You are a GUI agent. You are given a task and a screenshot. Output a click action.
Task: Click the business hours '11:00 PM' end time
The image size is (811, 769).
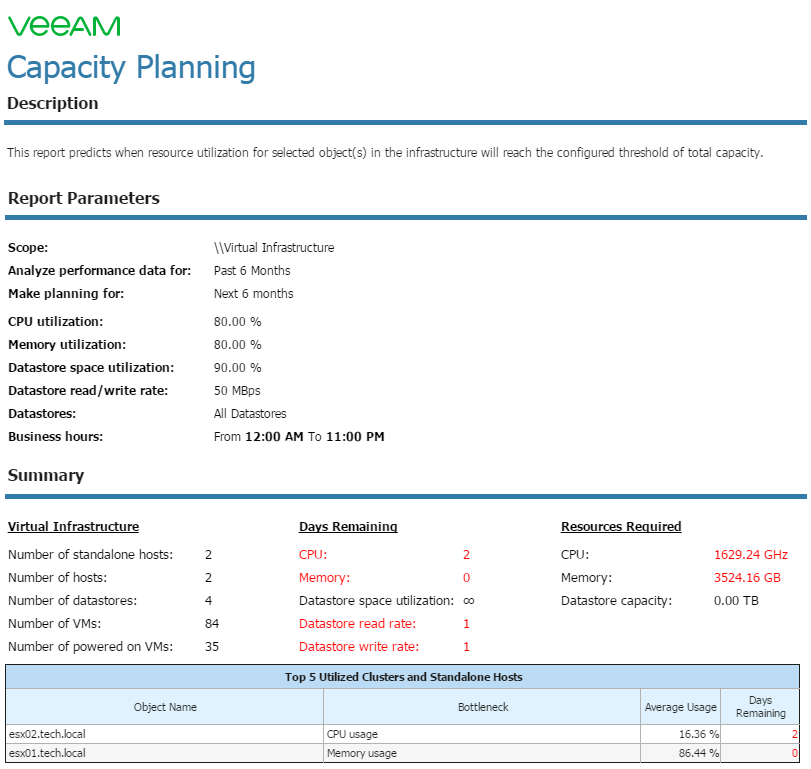[355, 436]
